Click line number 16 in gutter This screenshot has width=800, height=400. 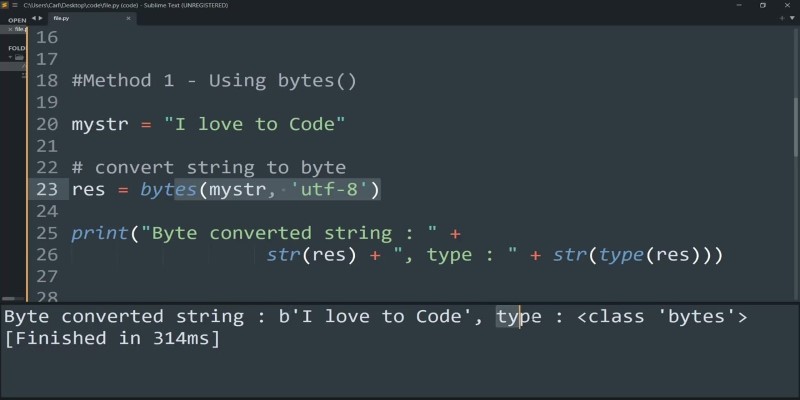(x=47, y=37)
